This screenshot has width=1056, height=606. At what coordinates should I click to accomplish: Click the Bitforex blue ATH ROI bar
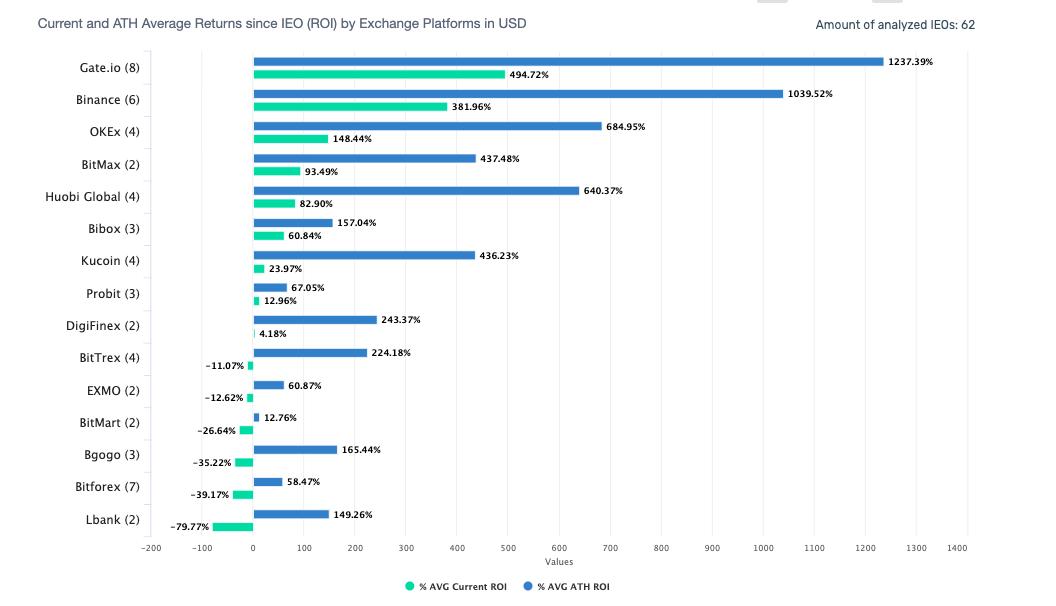pyautogui.click(x=268, y=483)
